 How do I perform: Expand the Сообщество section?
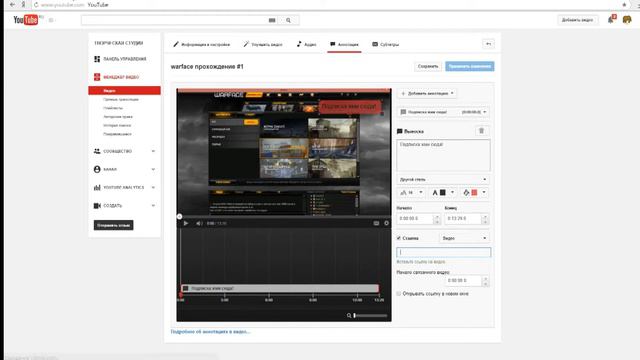(x=153, y=151)
